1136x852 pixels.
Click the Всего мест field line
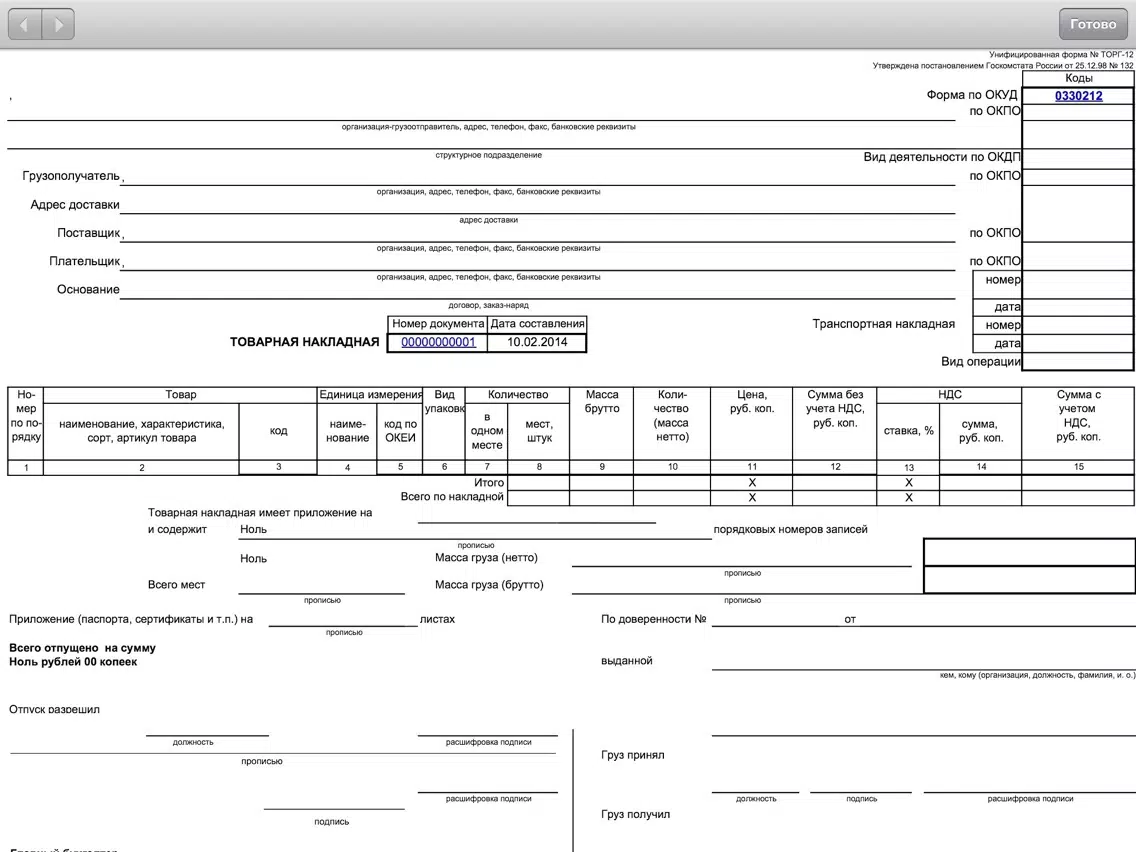322,585
